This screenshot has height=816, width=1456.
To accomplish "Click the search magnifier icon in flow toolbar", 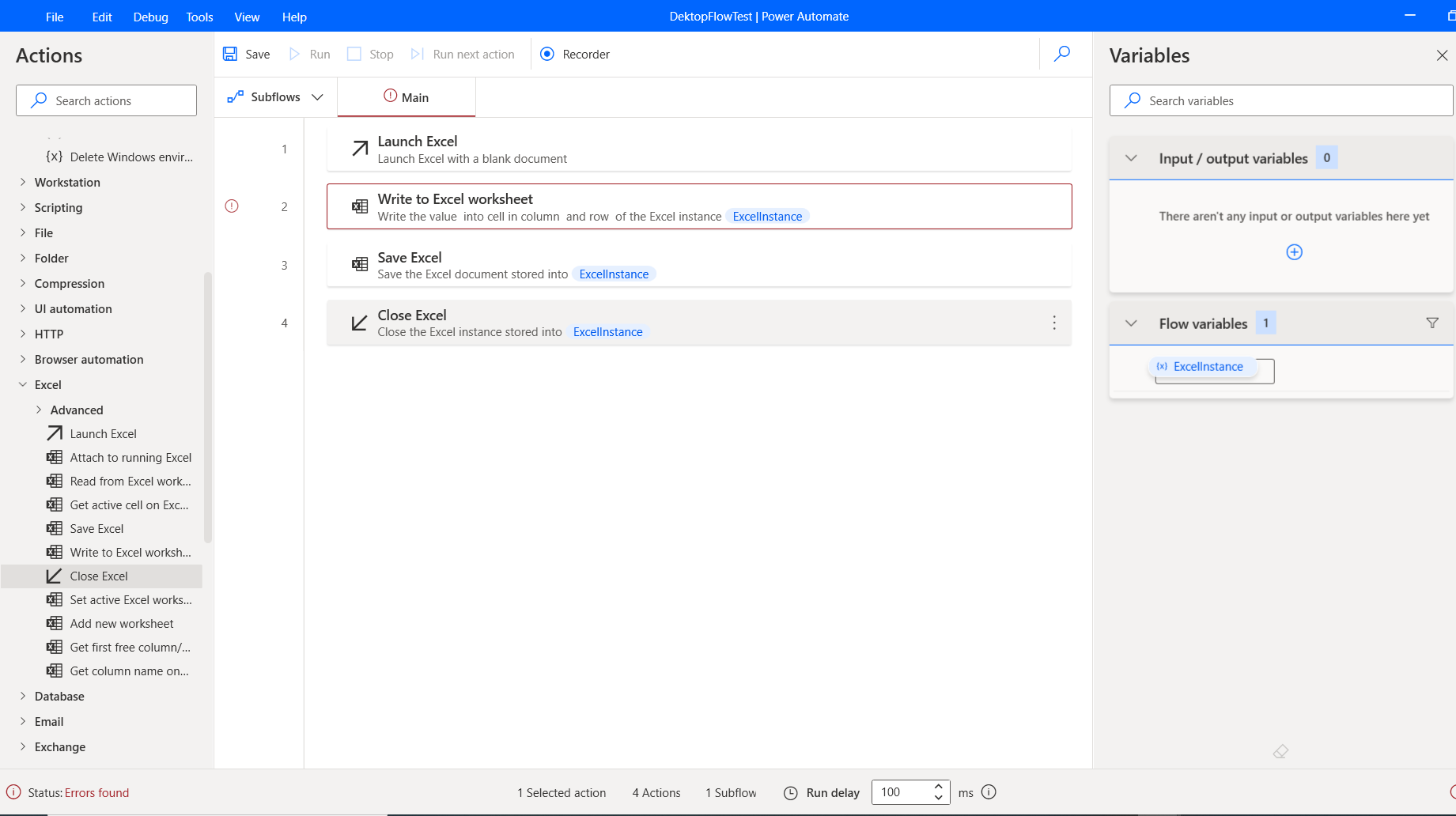I will 1062,54.
